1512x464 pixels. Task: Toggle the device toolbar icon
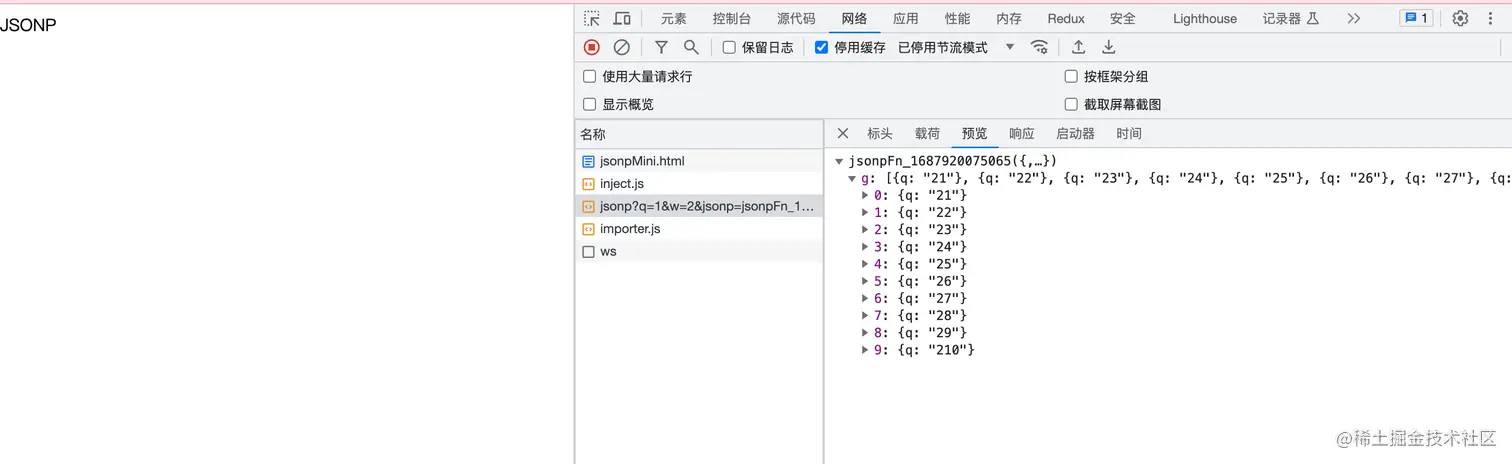click(x=622, y=18)
